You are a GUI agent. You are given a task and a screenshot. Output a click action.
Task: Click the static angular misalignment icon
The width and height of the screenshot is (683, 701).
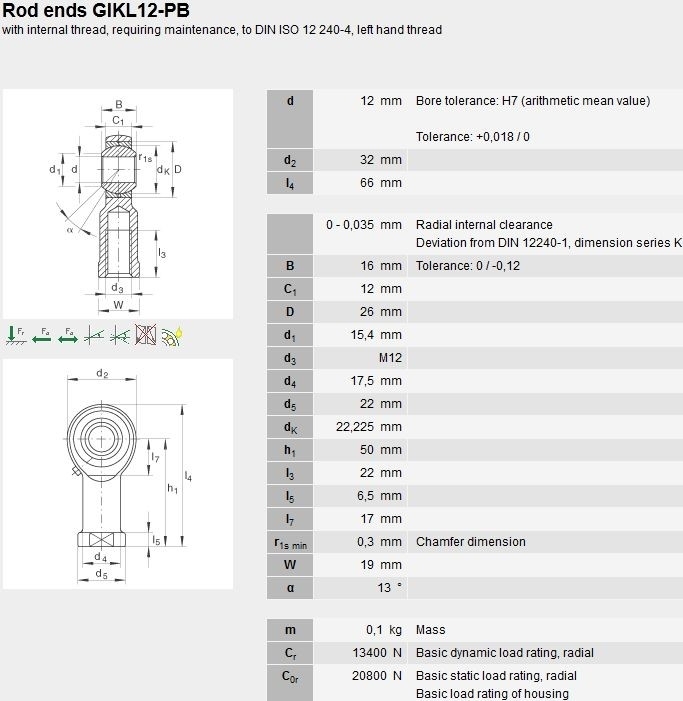pos(94,335)
